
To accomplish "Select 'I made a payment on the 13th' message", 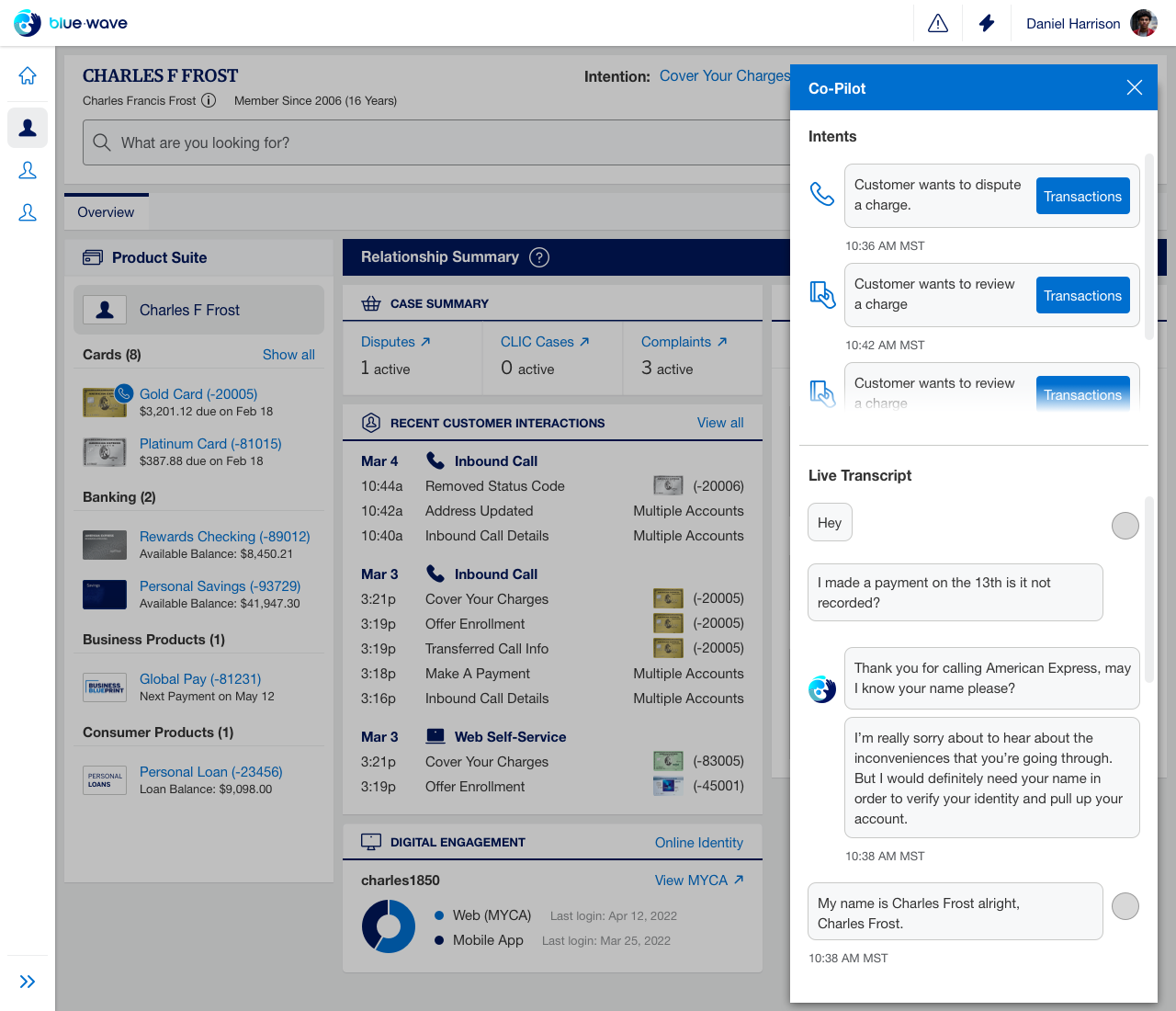I will [x=955, y=593].
